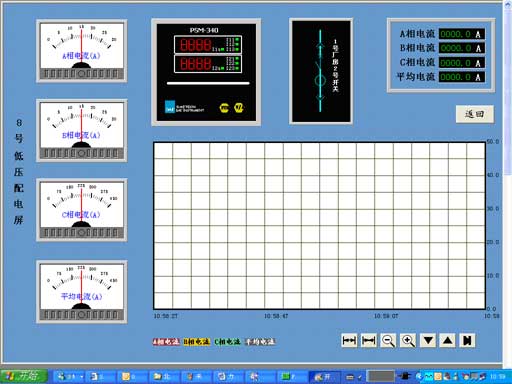
Task: Expand the trend time span horizontally
Action: pos(349,341)
